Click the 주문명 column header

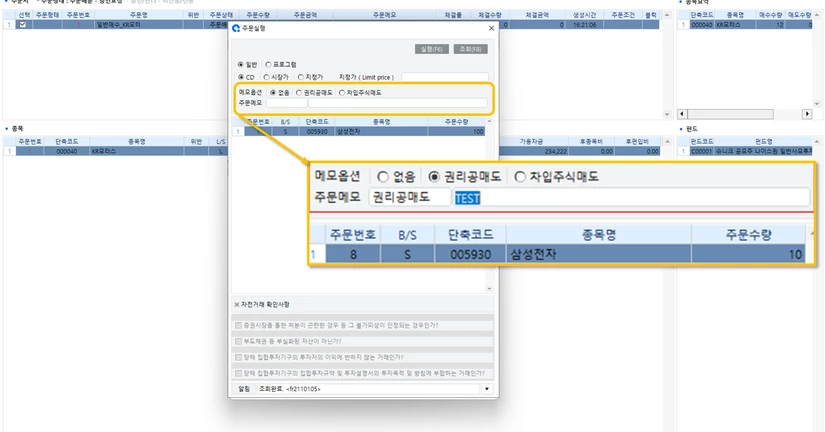click(139, 15)
